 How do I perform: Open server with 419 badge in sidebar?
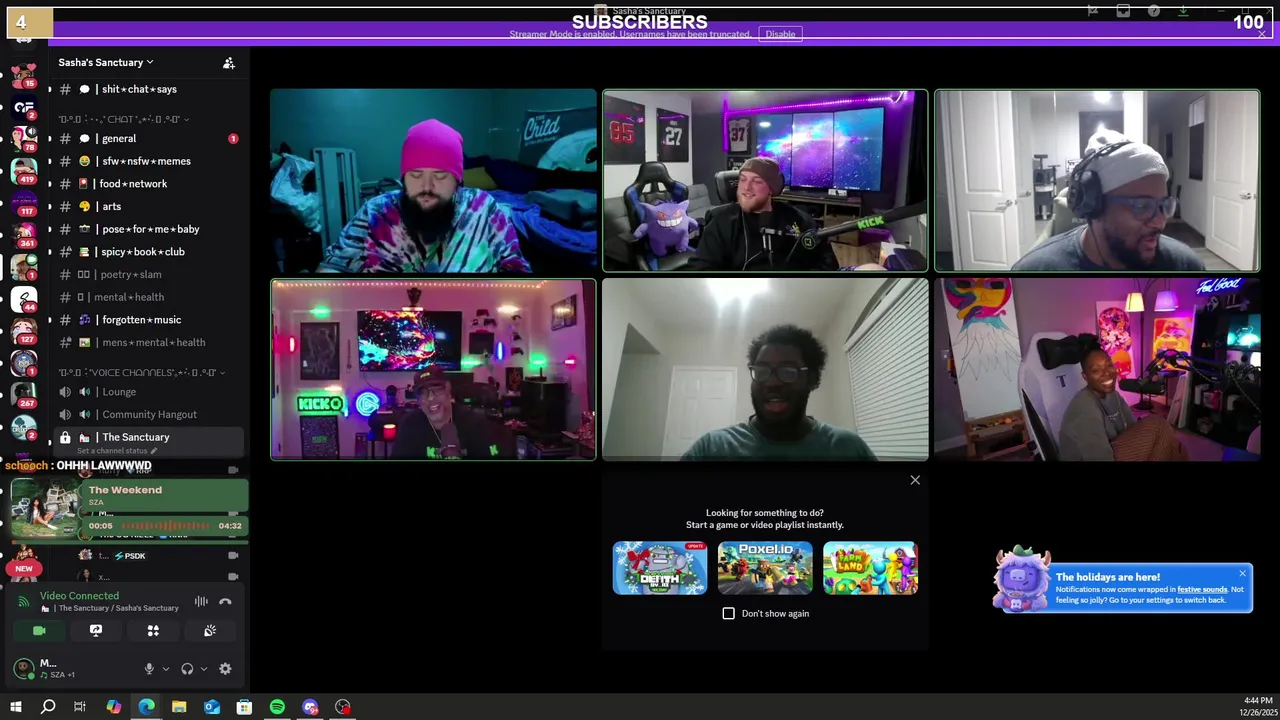point(24,171)
